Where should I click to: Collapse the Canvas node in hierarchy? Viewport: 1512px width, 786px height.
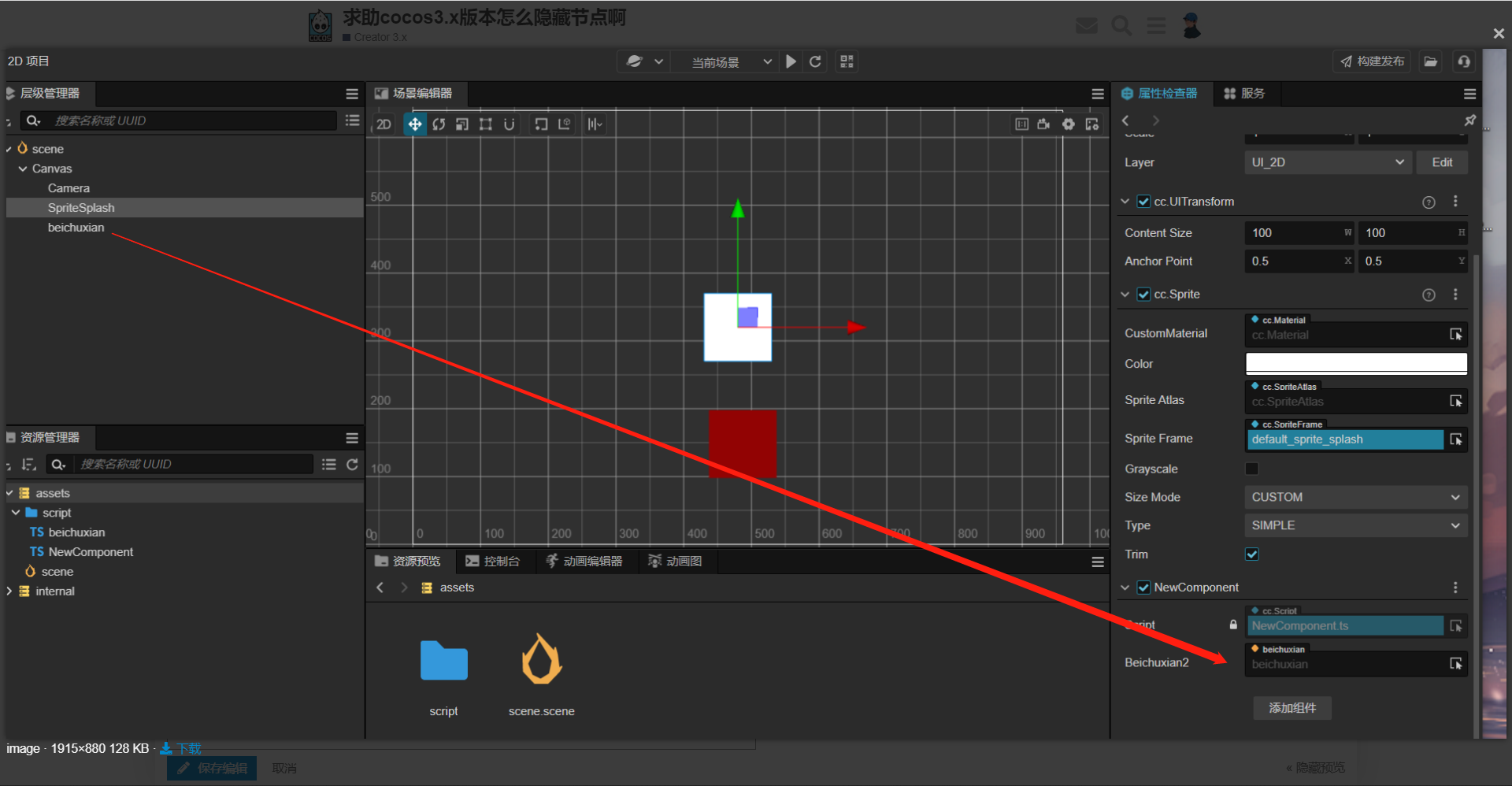coord(23,169)
